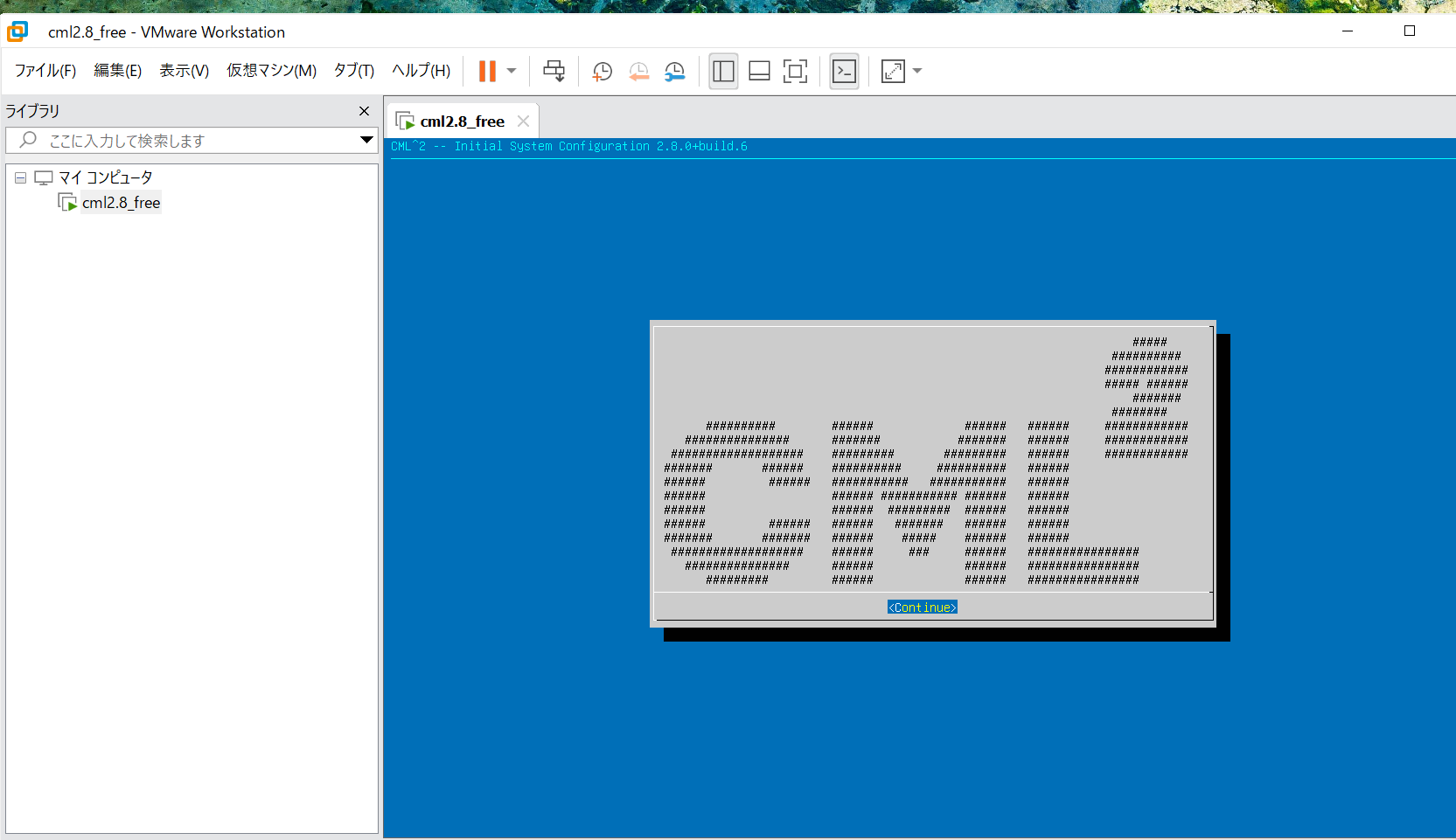The height and width of the screenshot is (840, 1456).
Task: Enter full screen mode icon
Action: (795, 71)
